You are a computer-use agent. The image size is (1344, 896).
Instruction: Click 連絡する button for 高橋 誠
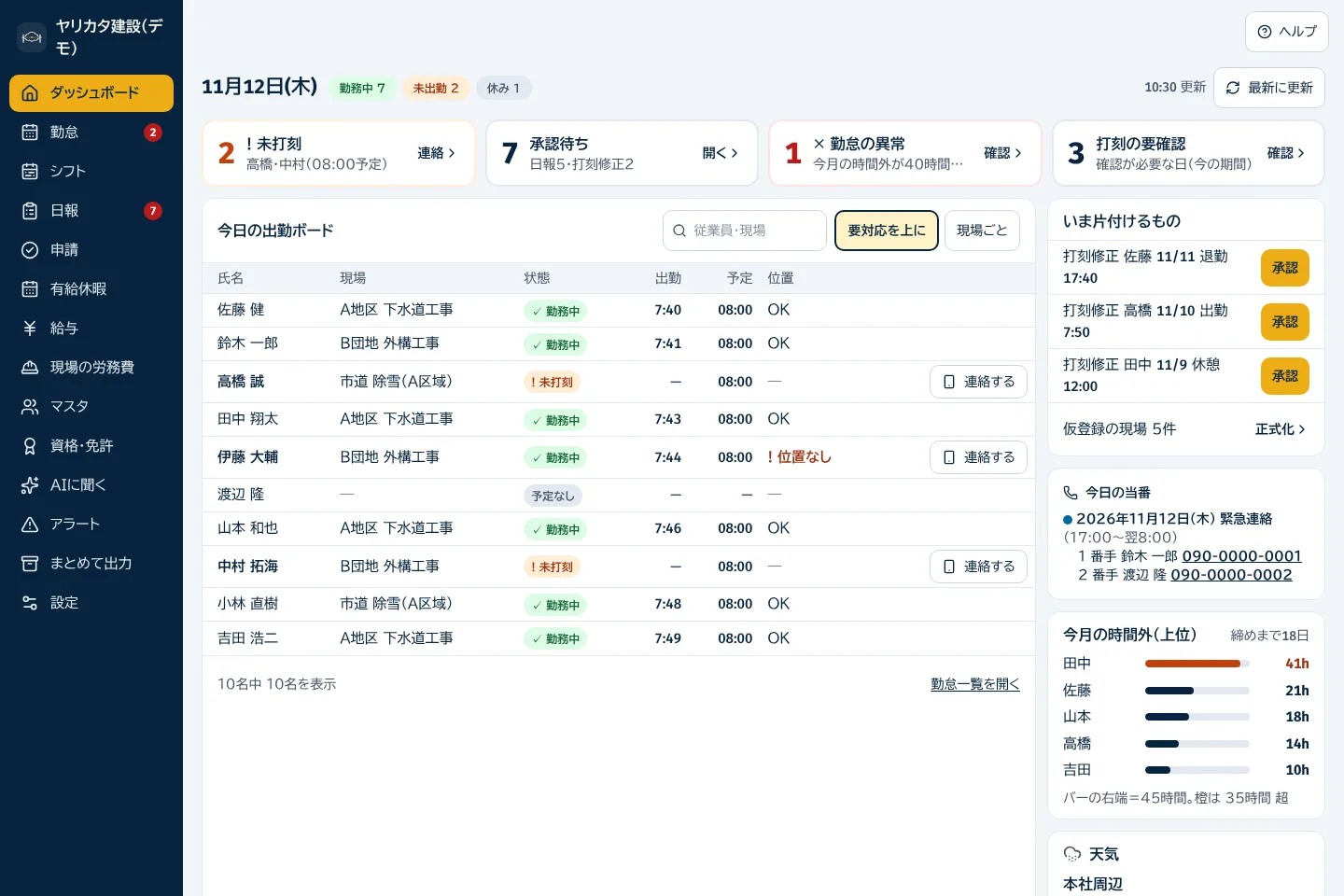978,382
